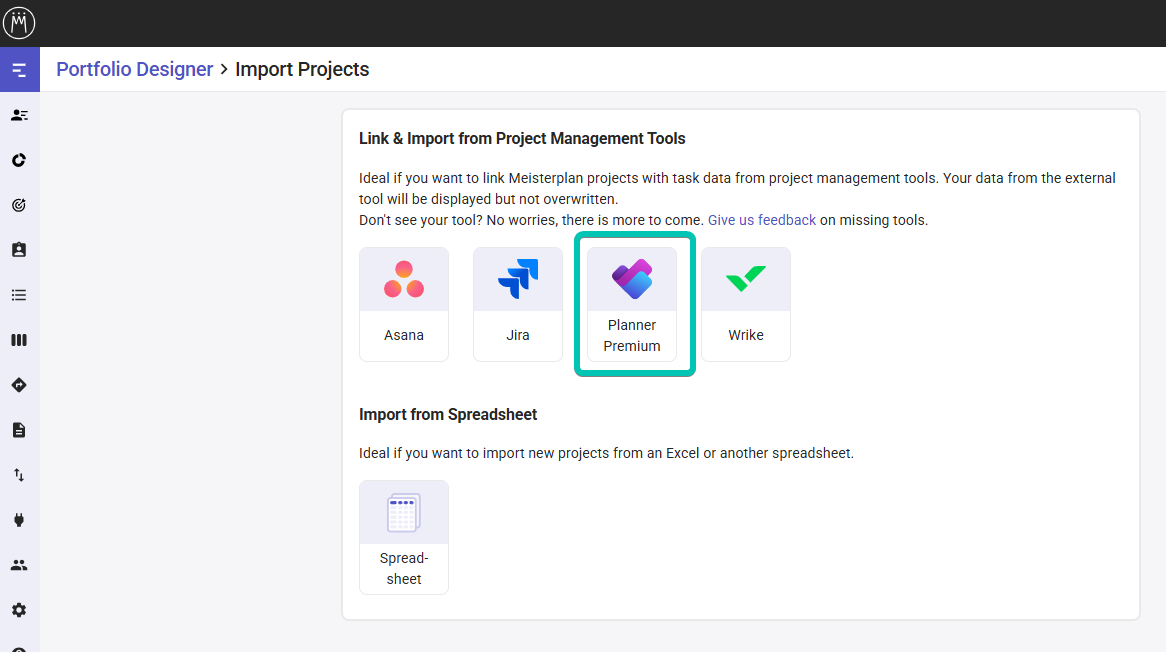Open the Spreadsheet import option

(403, 537)
